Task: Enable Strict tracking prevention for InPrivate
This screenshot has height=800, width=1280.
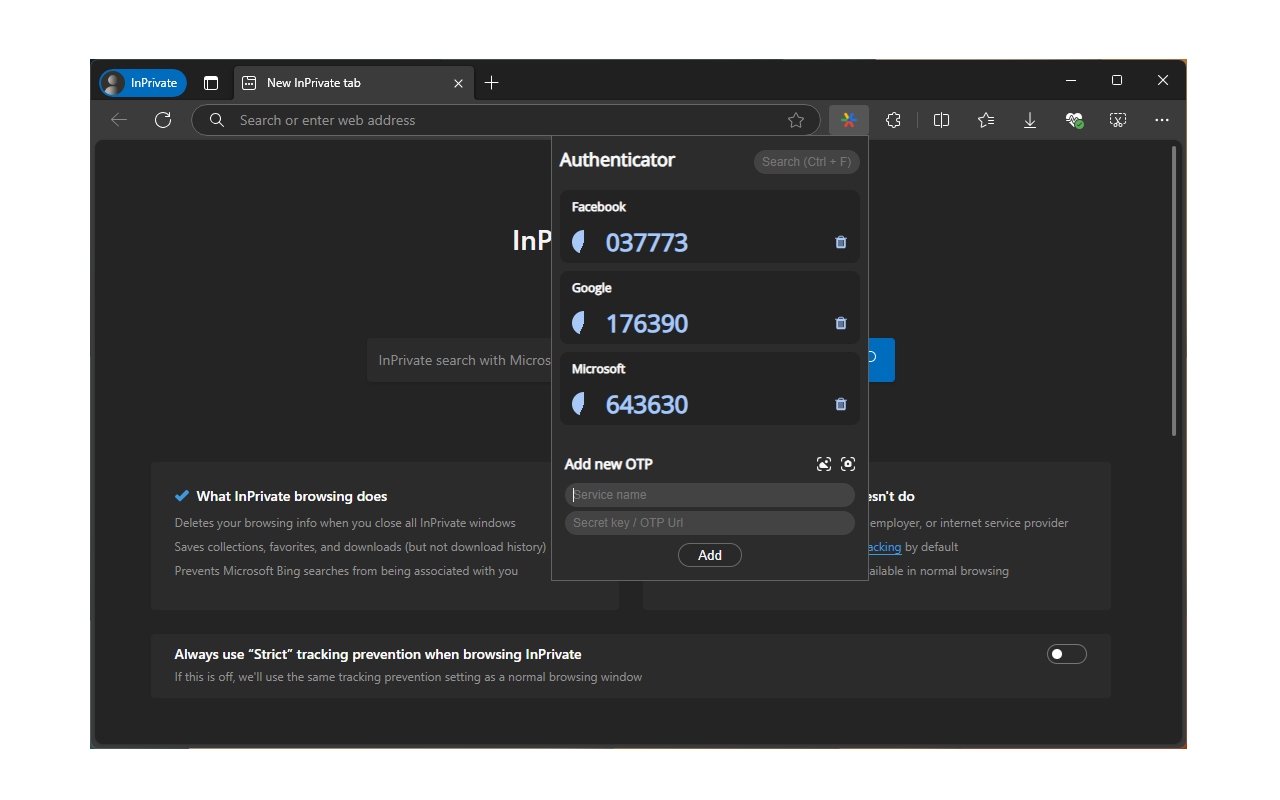Action: pyautogui.click(x=1066, y=653)
